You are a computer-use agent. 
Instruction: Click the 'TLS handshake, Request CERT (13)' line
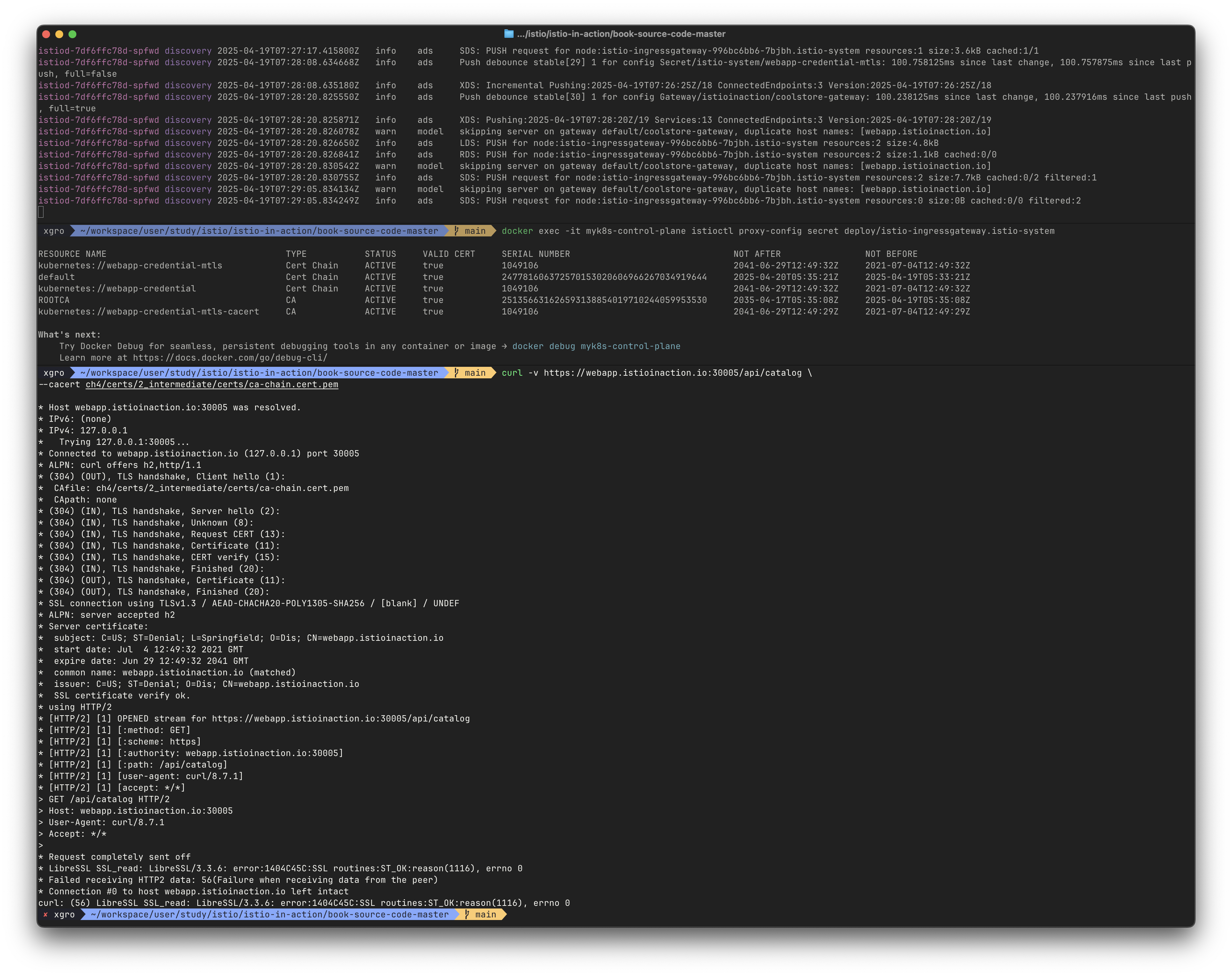(162, 534)
